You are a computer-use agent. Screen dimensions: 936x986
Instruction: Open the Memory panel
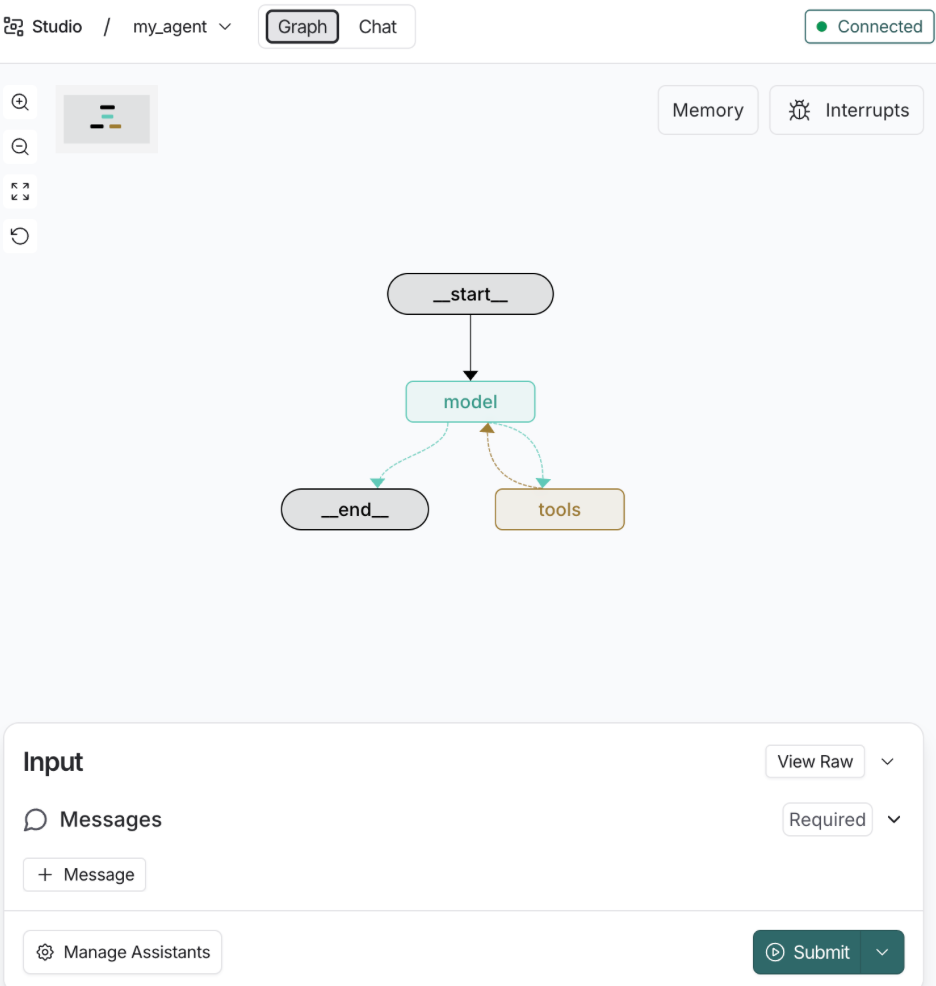pos(707,110)
